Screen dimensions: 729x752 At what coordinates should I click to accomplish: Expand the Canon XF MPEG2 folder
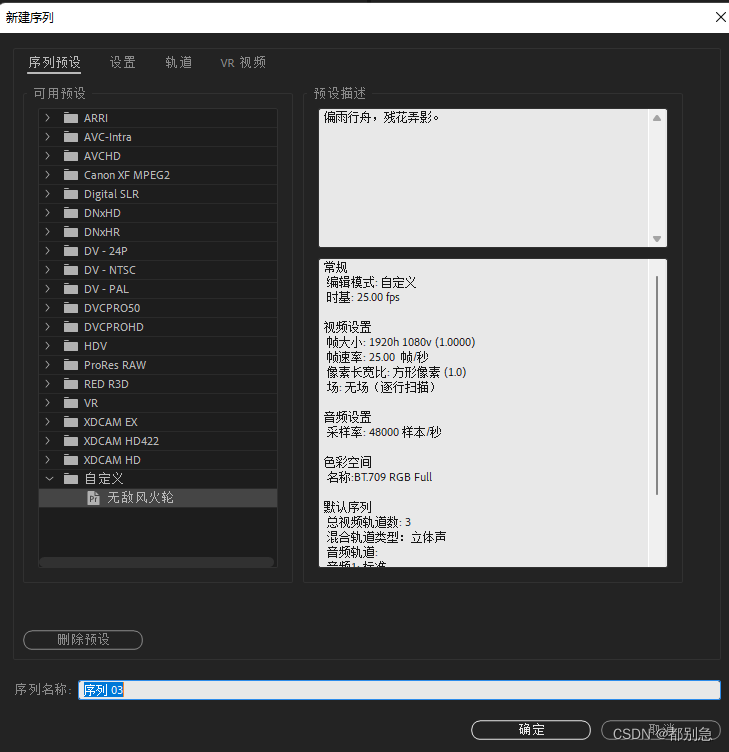click(x=47, y=175)
